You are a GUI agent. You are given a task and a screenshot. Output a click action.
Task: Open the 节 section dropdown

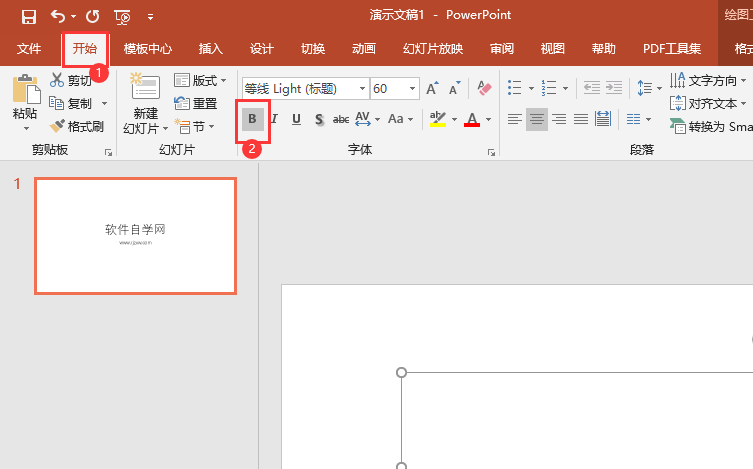tap(194, 127)
